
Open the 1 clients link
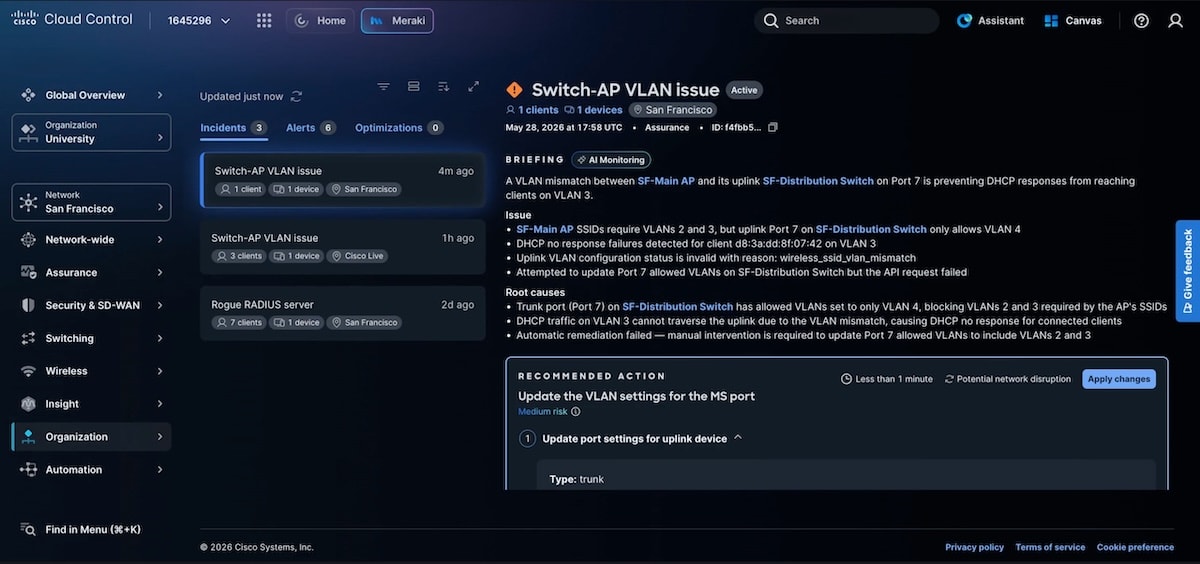point(532,110)
